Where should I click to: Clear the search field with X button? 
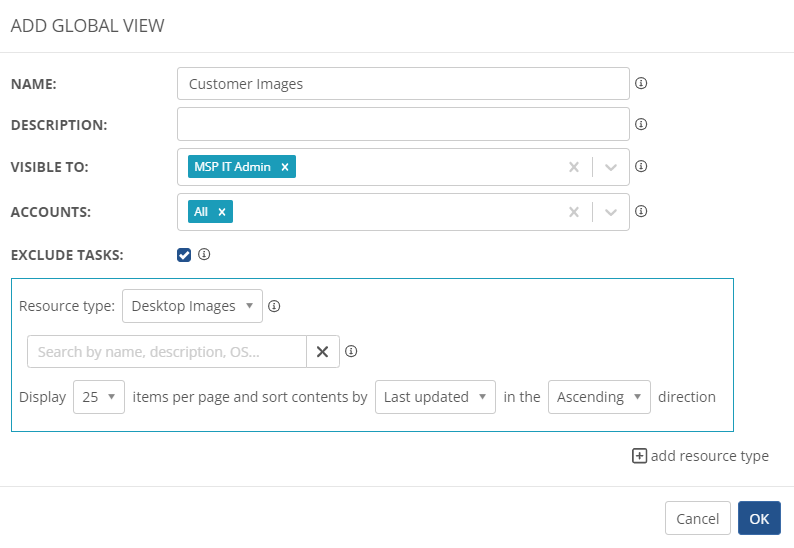(322, 352)
